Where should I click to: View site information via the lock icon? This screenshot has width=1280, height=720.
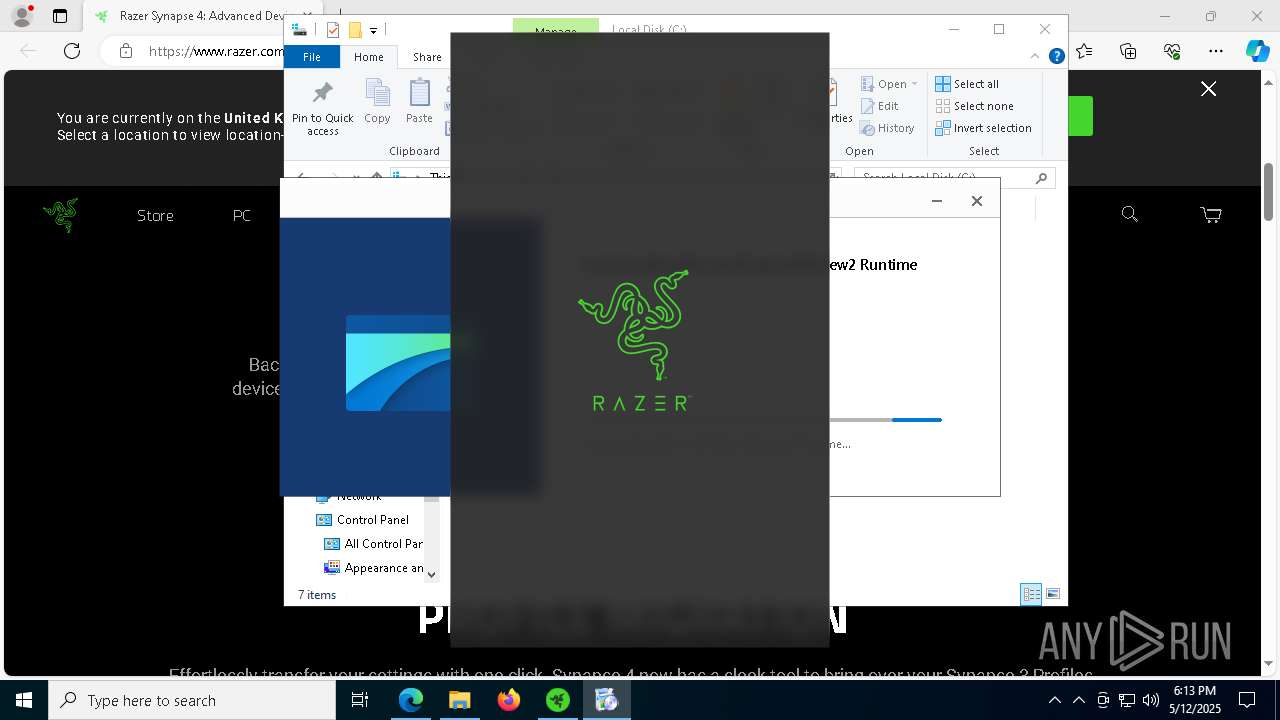[x=125, y=51]
